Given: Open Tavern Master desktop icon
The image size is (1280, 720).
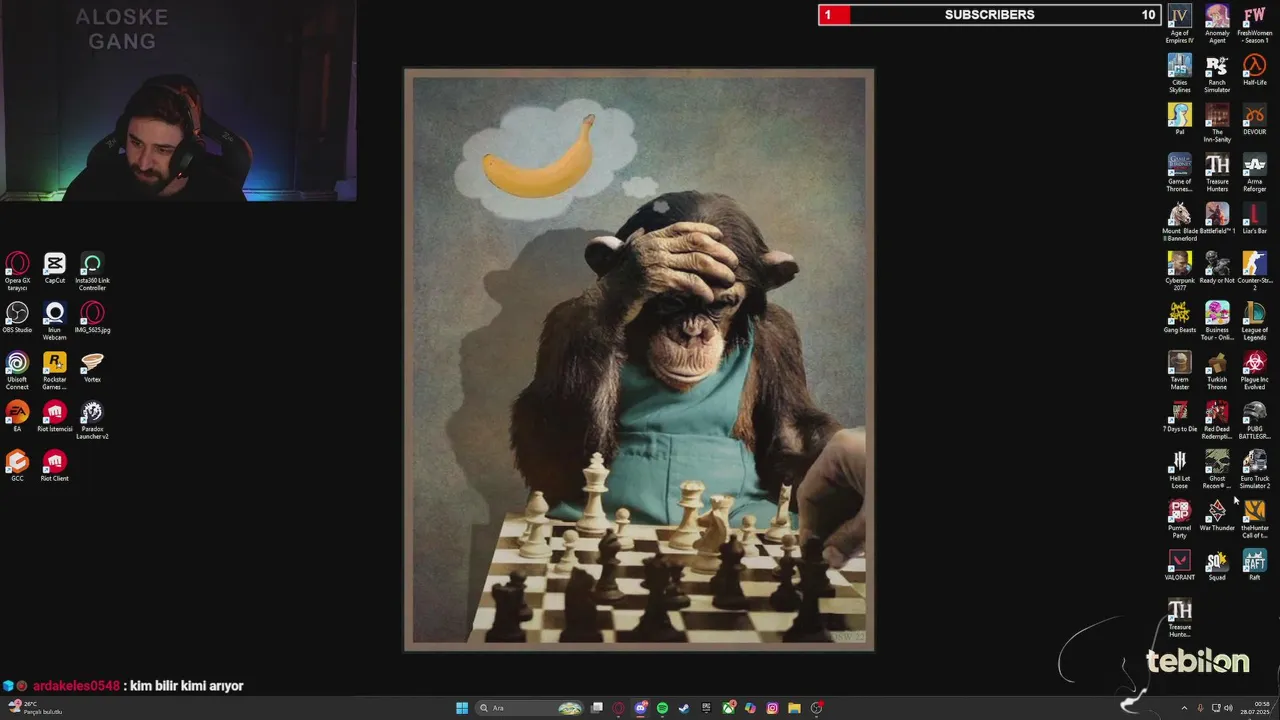Looking at the screenshot, I should tap(1180, 370).
